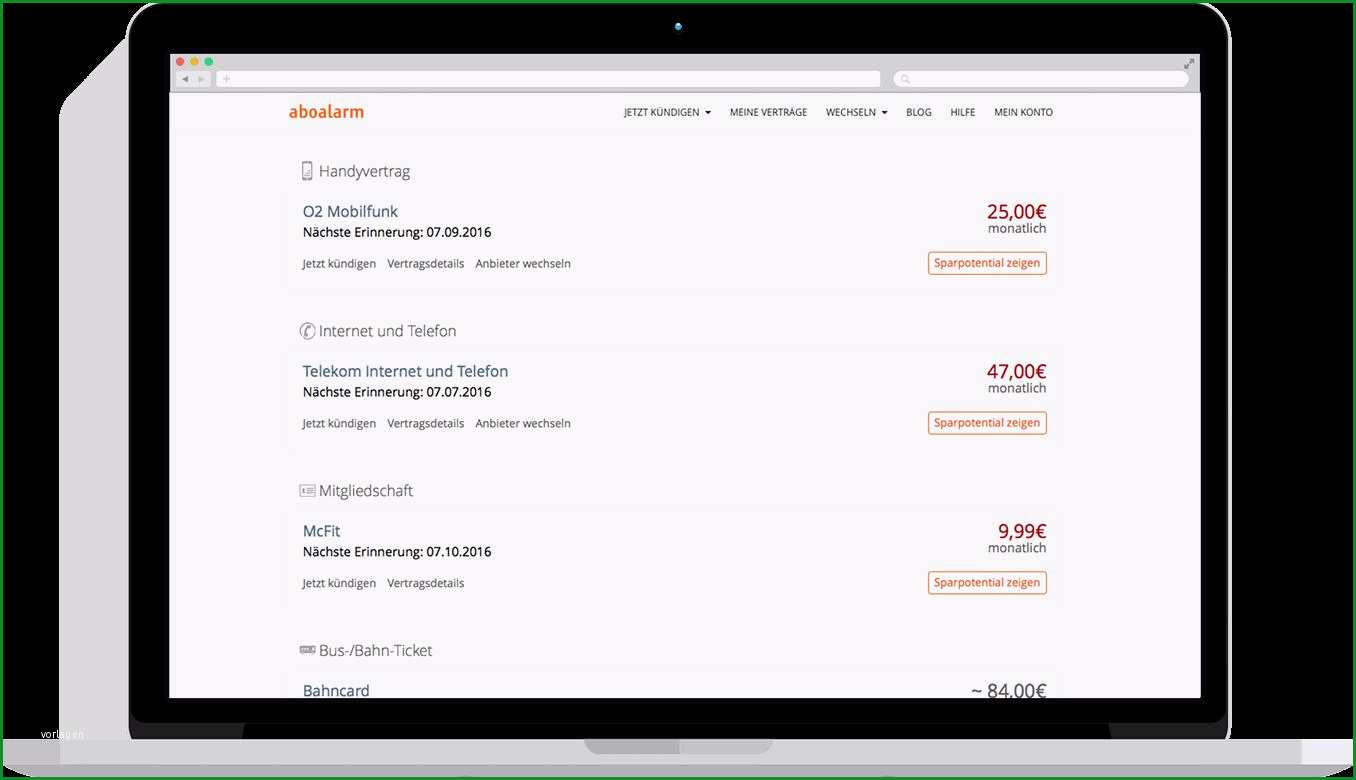This screenshot has width=1356, height=780.
Task: Click the browser search field
Action: click(1041, 79)
